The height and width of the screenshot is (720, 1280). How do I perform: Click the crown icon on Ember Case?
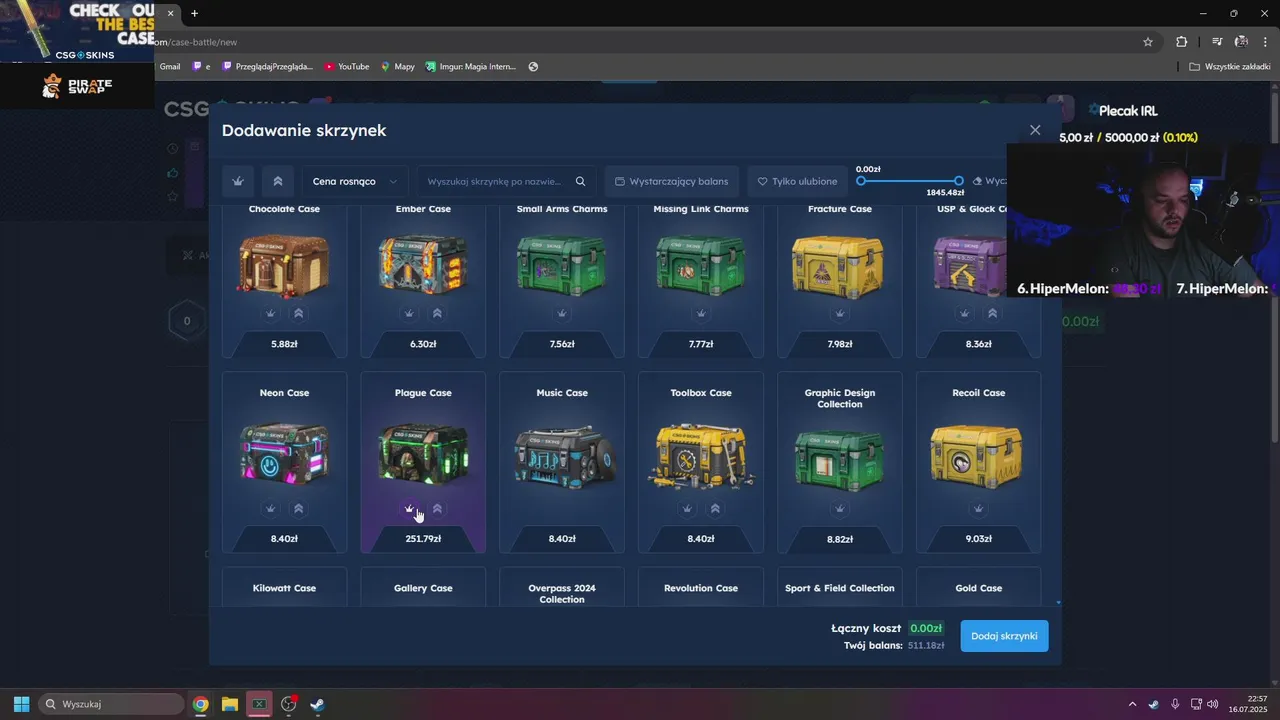tap(409, 313)
